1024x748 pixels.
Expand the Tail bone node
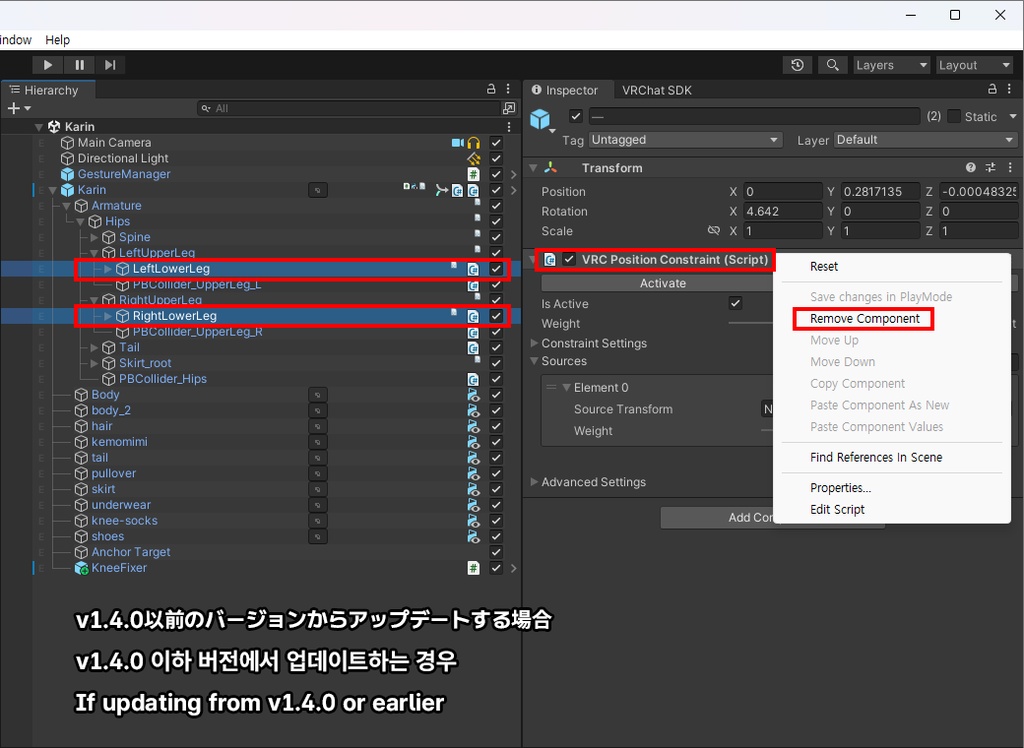(94, 348)
